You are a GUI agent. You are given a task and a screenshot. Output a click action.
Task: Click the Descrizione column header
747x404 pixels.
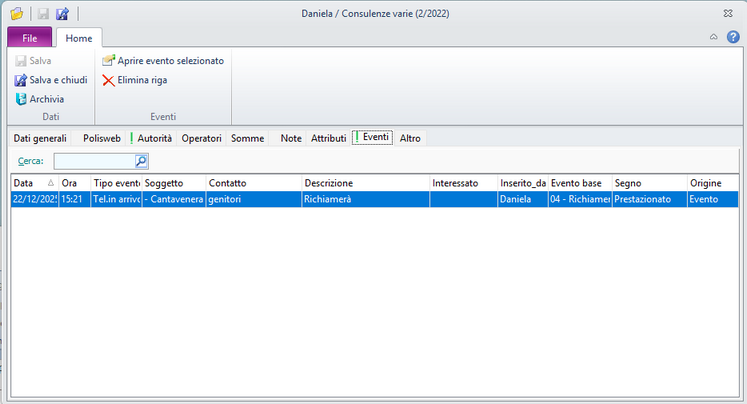pyautogui.click(x=364, y=183)
